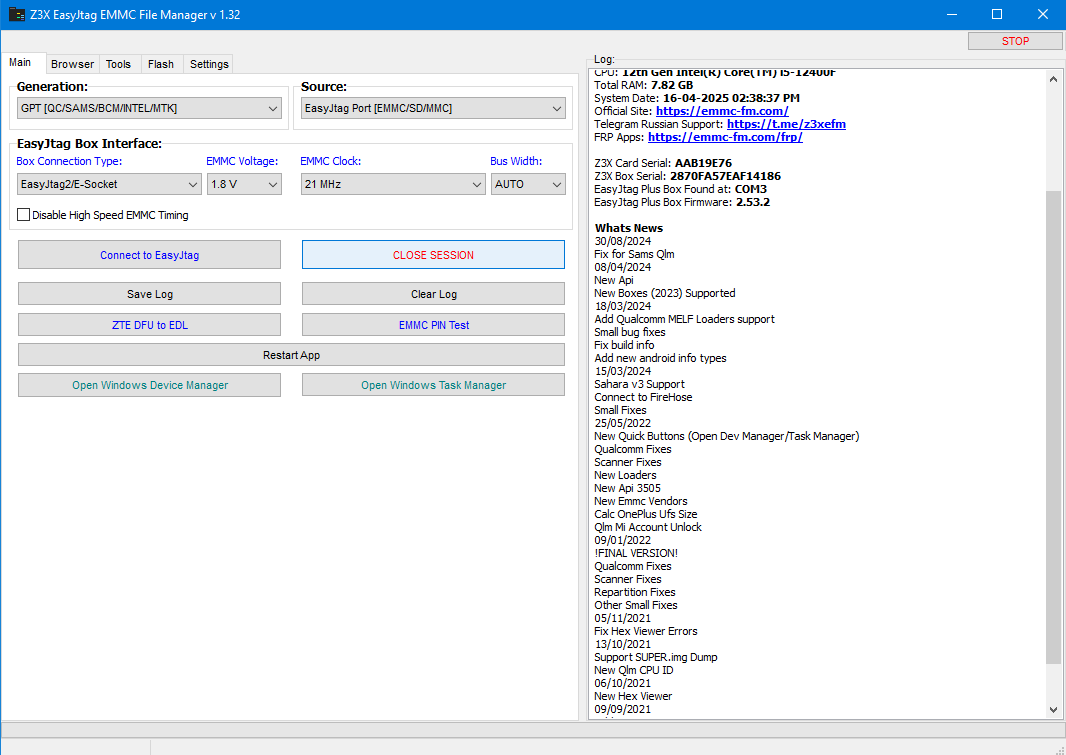Open the t.me/z3xefm Telegram link

pos(786,124)
